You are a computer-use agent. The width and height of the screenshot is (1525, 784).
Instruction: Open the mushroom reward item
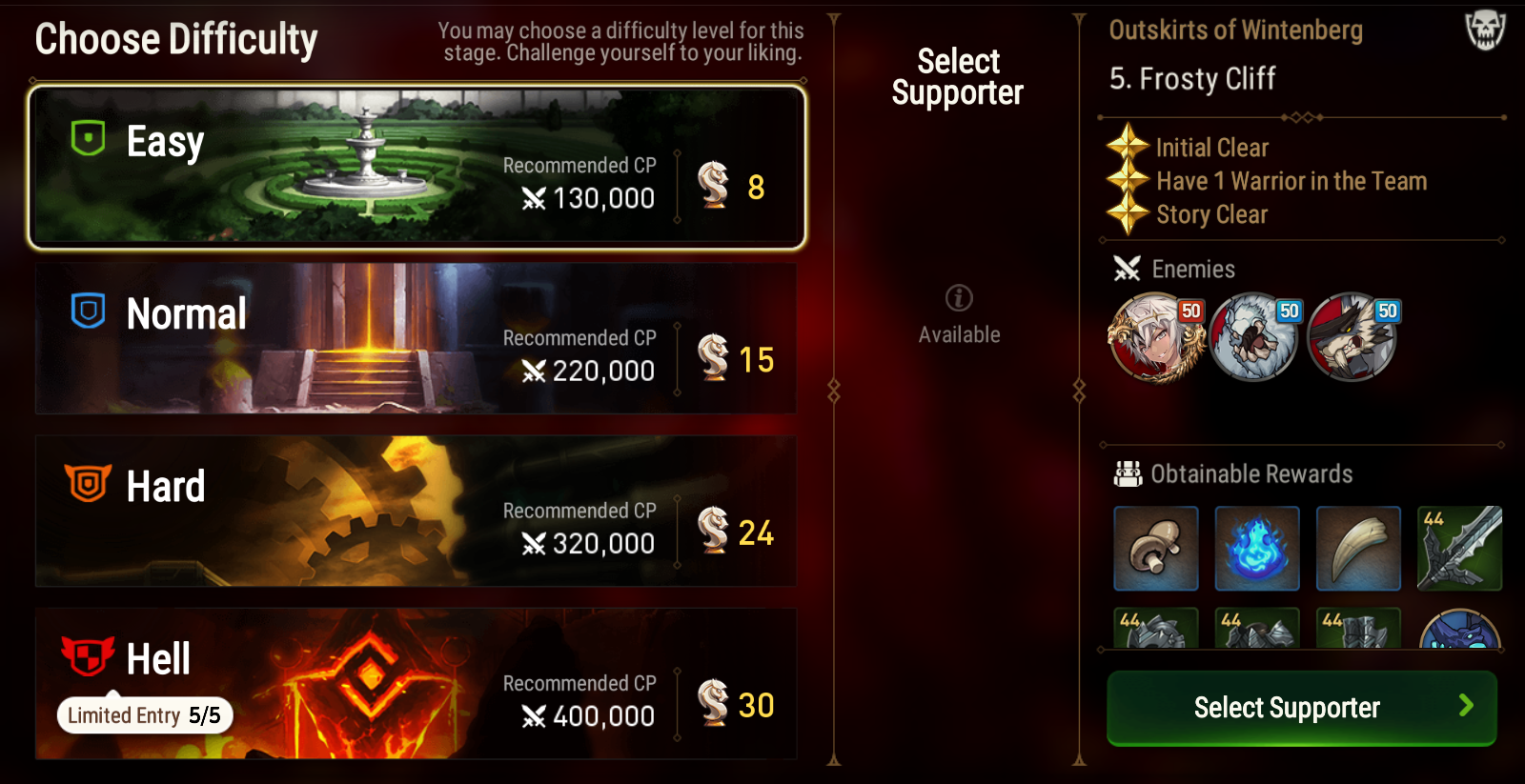tap(1156, 549)
